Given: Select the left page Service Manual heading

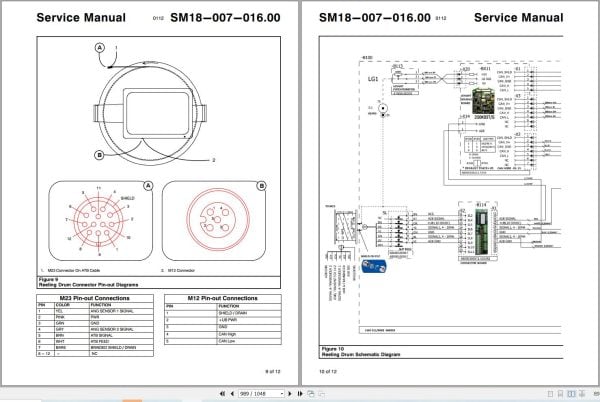Looking at the screenshot, I should 81,18.
